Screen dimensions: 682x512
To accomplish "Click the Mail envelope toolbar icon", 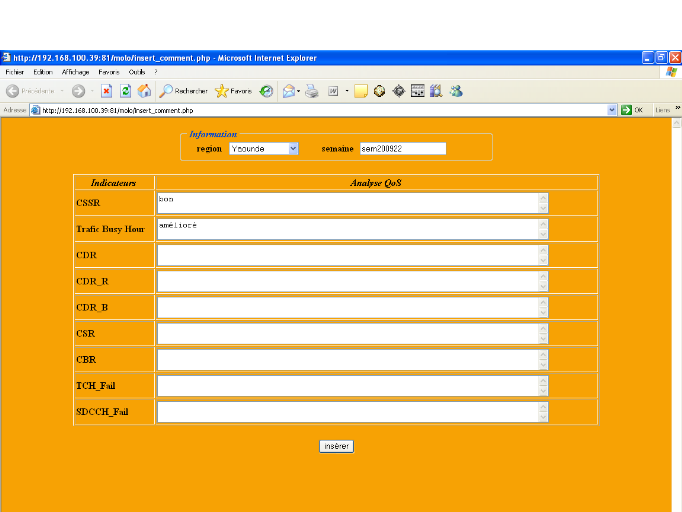I will (x=288, y=90).
